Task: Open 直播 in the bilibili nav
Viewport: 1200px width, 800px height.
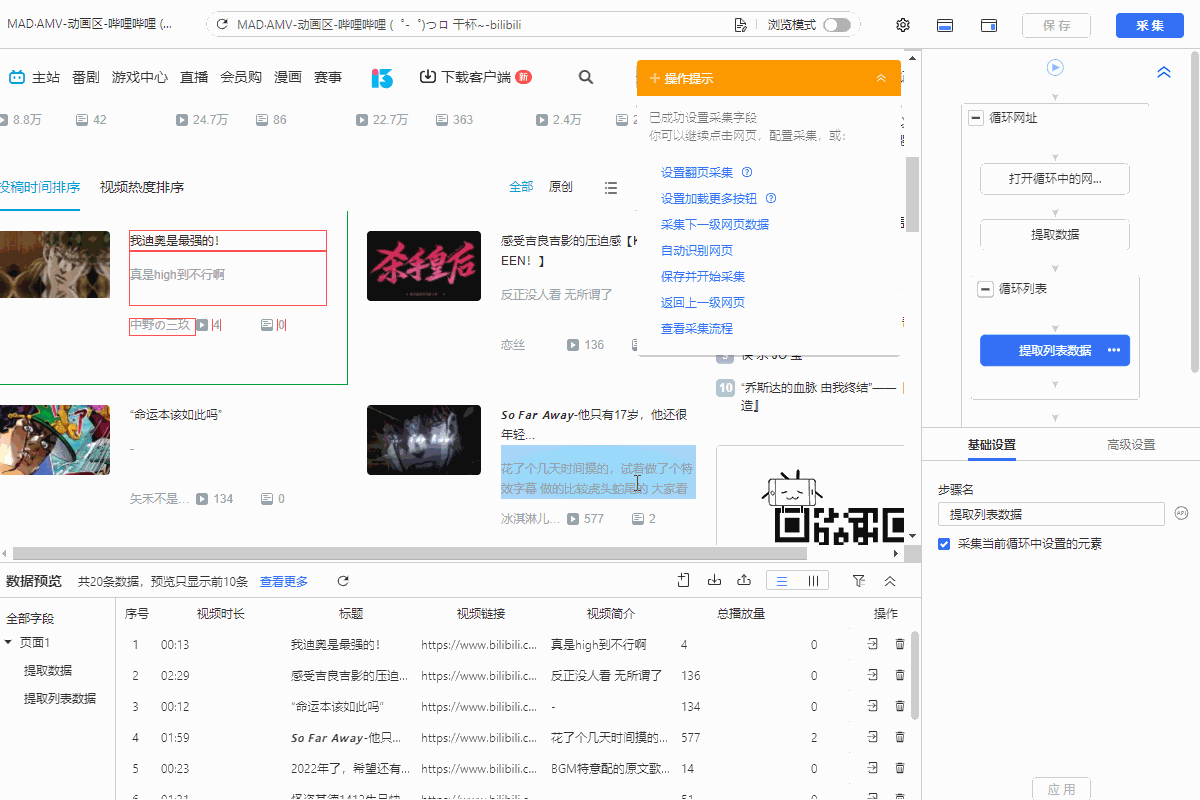Action: tap(194, 77)
